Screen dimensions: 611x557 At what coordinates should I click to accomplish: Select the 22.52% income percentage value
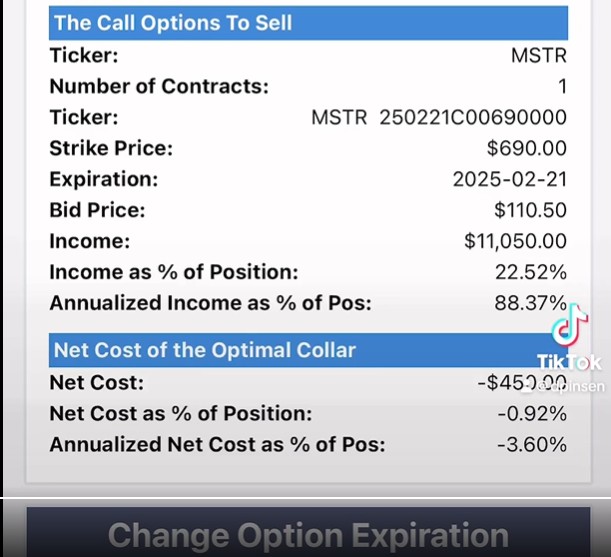530,272
